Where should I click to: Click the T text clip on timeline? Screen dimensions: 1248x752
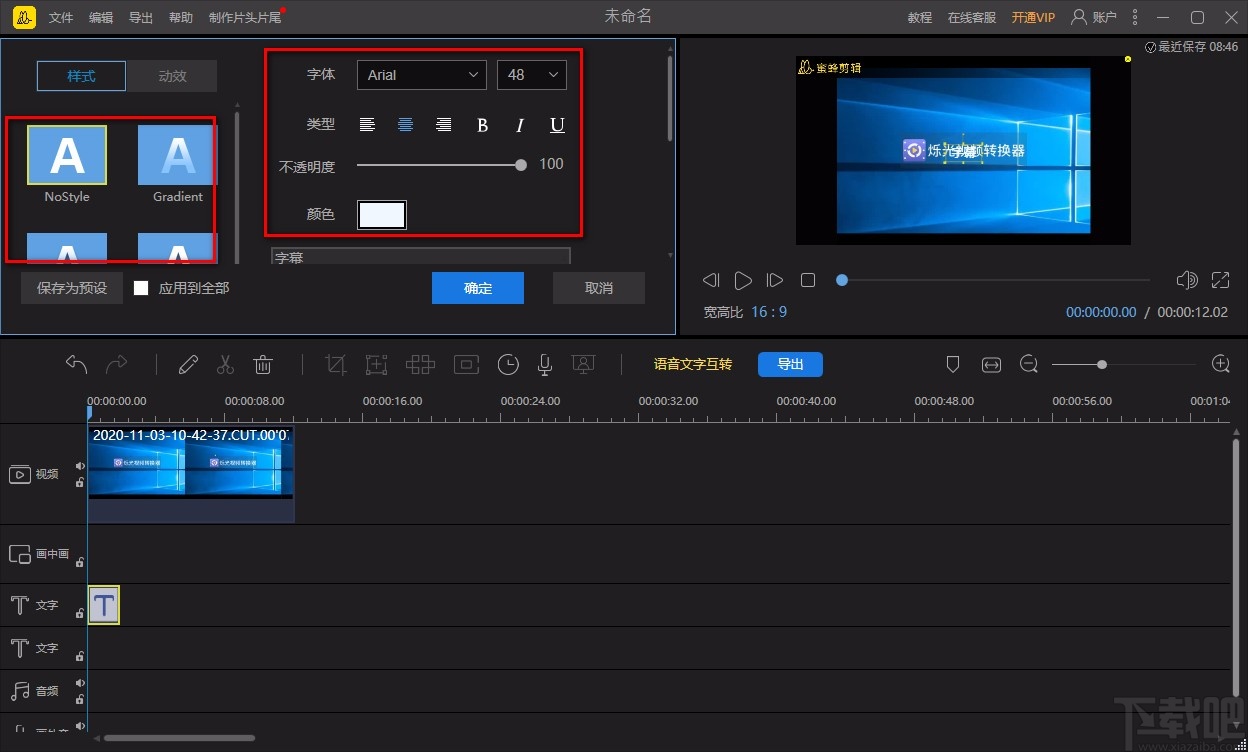pos(104,605)
